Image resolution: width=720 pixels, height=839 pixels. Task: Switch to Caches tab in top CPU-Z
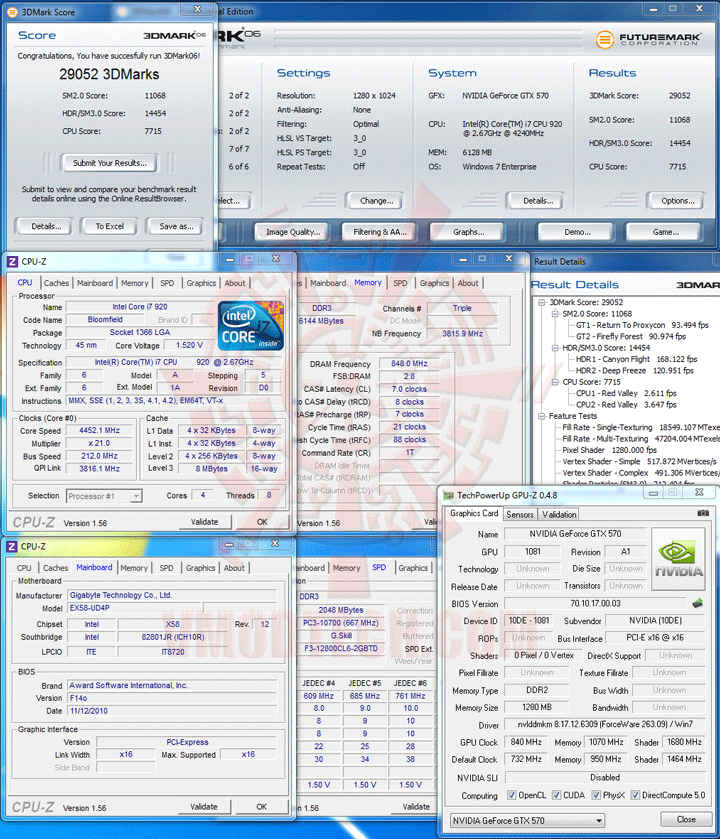coord(56,283)
